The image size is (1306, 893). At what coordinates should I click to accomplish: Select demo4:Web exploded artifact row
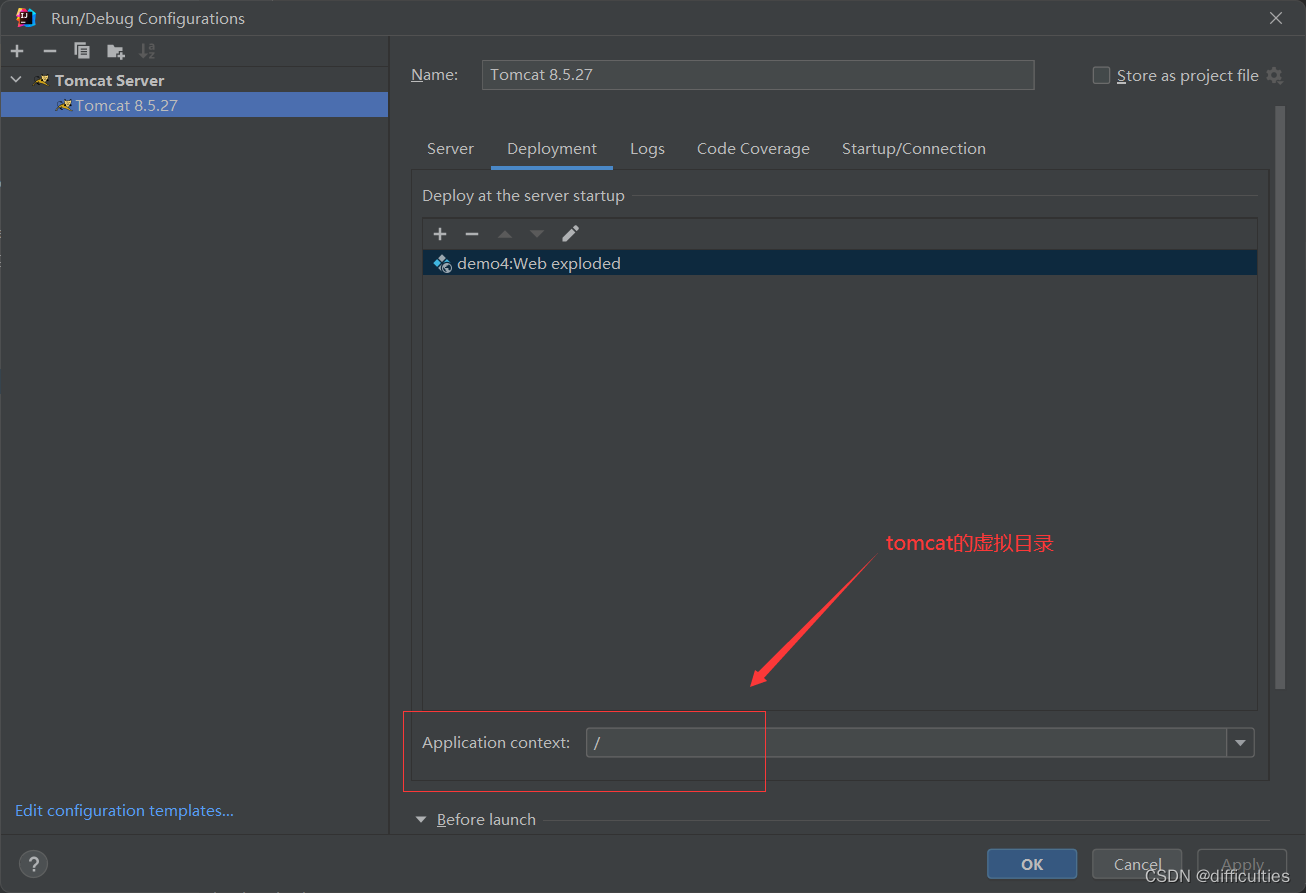(840, 264)
